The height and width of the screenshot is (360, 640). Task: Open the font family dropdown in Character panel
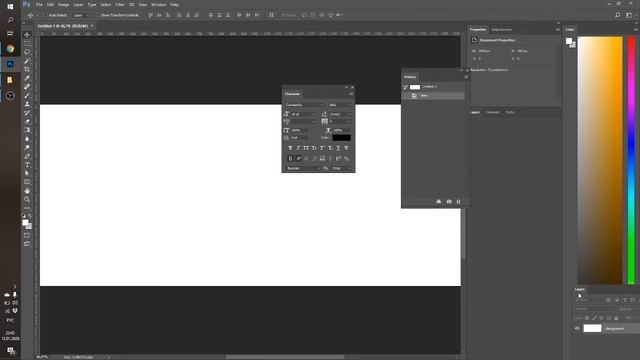pyautogui.click(x=304, y=105)
